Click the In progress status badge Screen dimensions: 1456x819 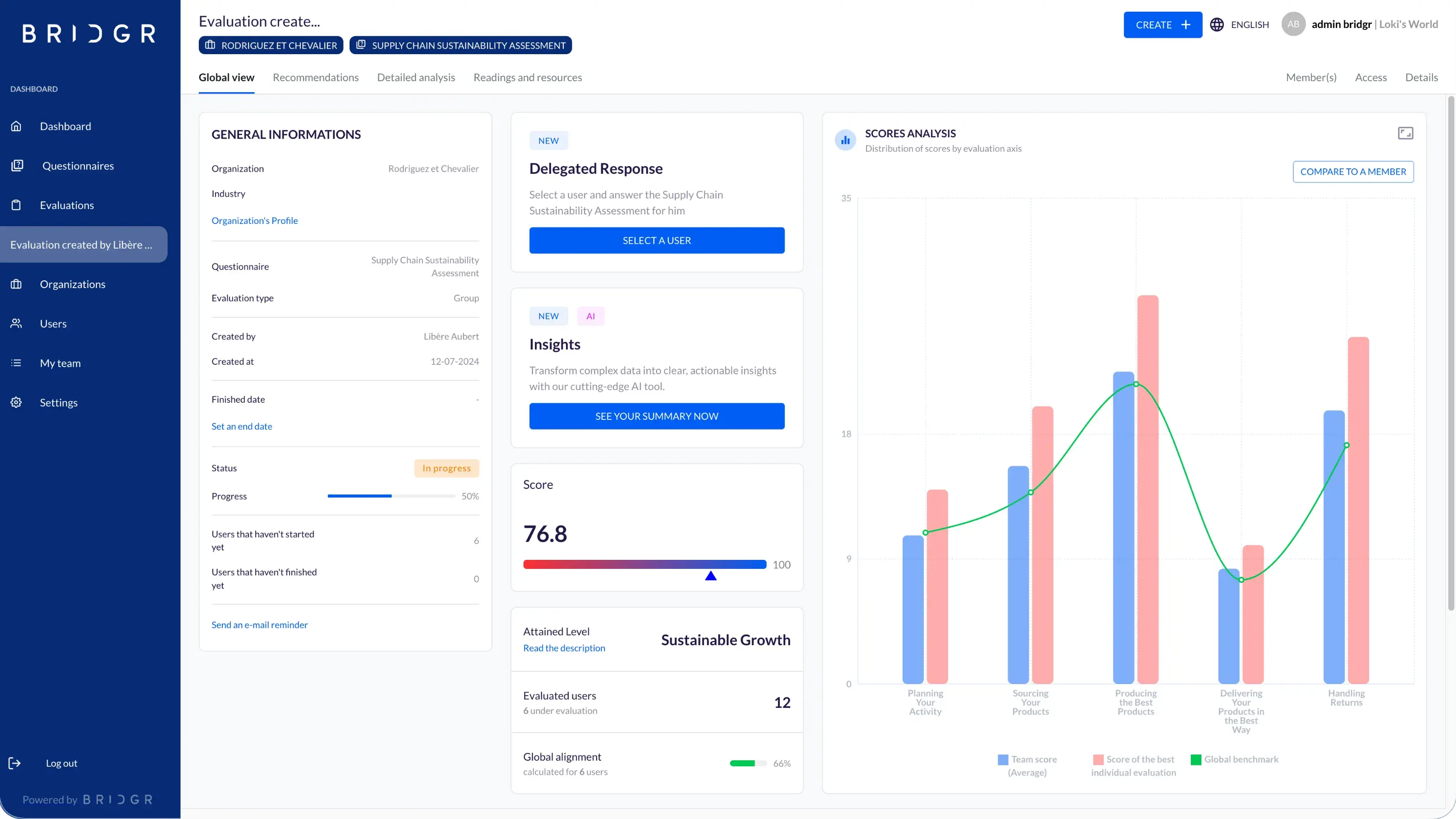446,468
